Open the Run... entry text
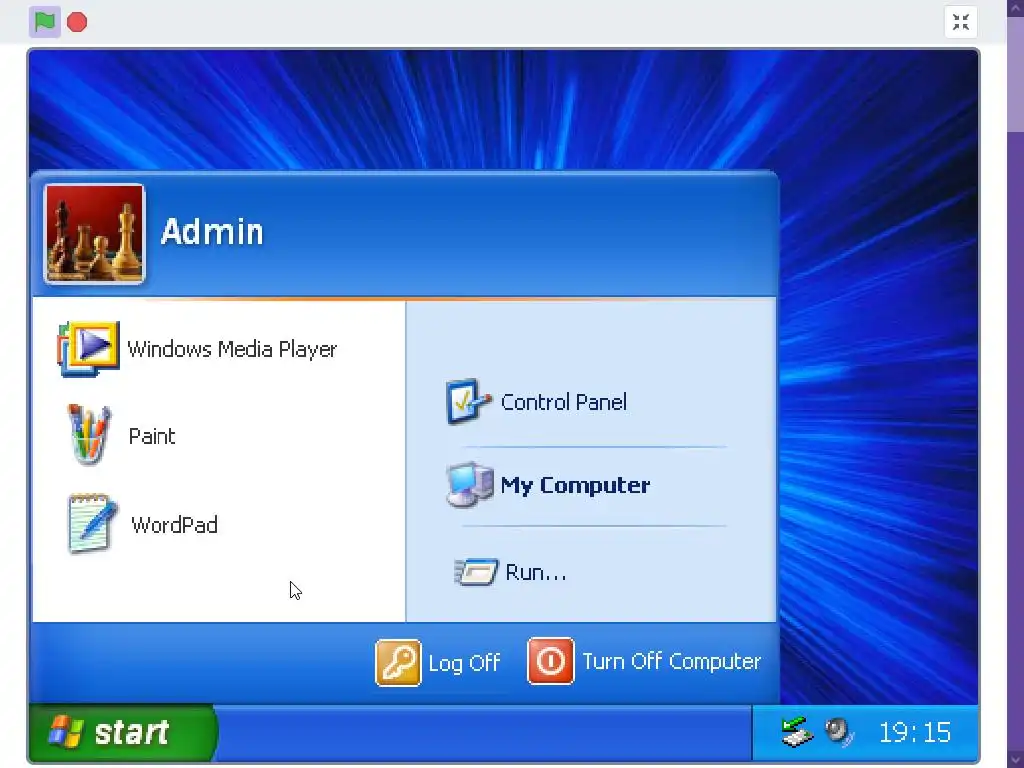The width and height of the screenshot is (1024, 768). [x=536, y=573]
